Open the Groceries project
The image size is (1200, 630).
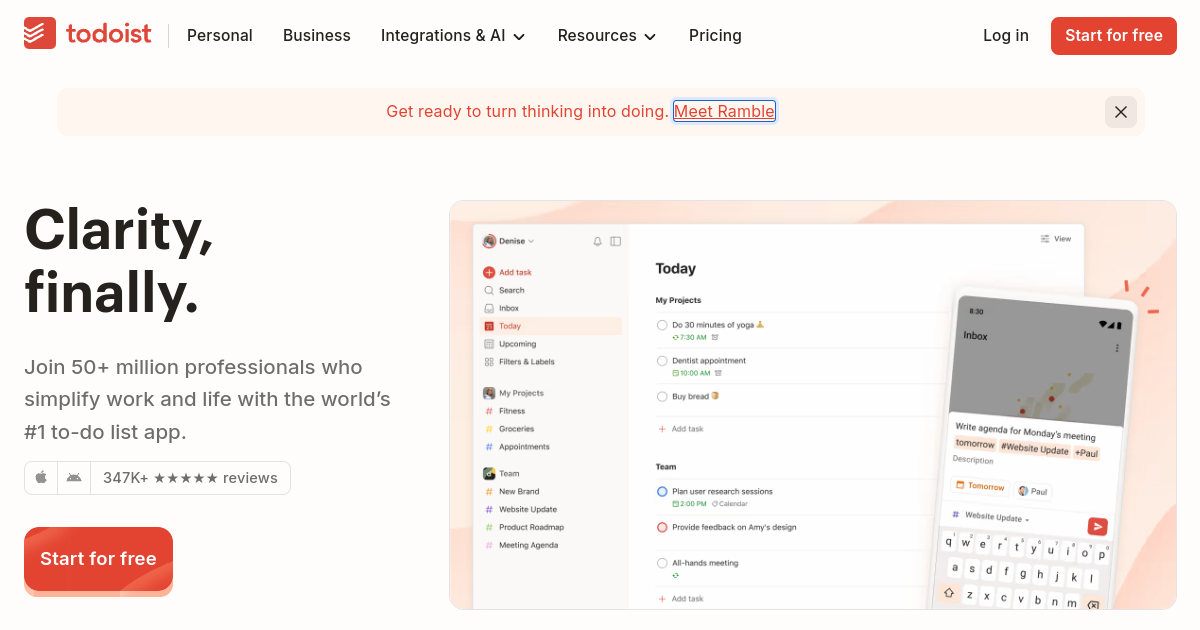click(x=510, y=429)
